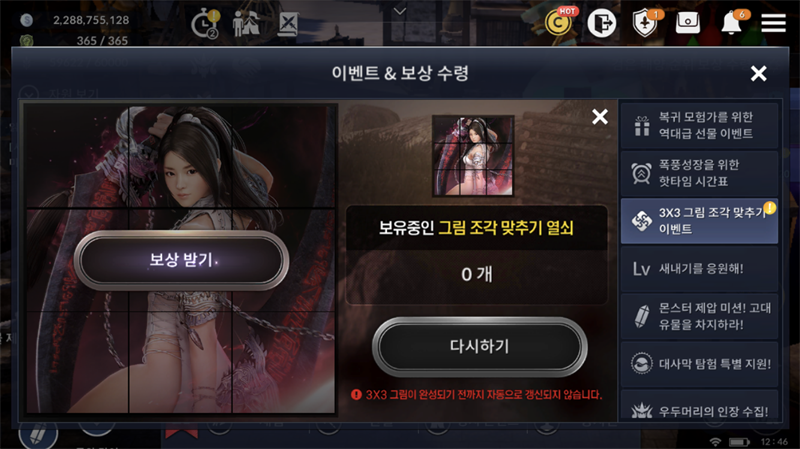The width and height of the screenshot is (800, 449).
Task: Open 3X3 그림 조각 맞추기 이벤트 tab
Action: pos(699,221)
